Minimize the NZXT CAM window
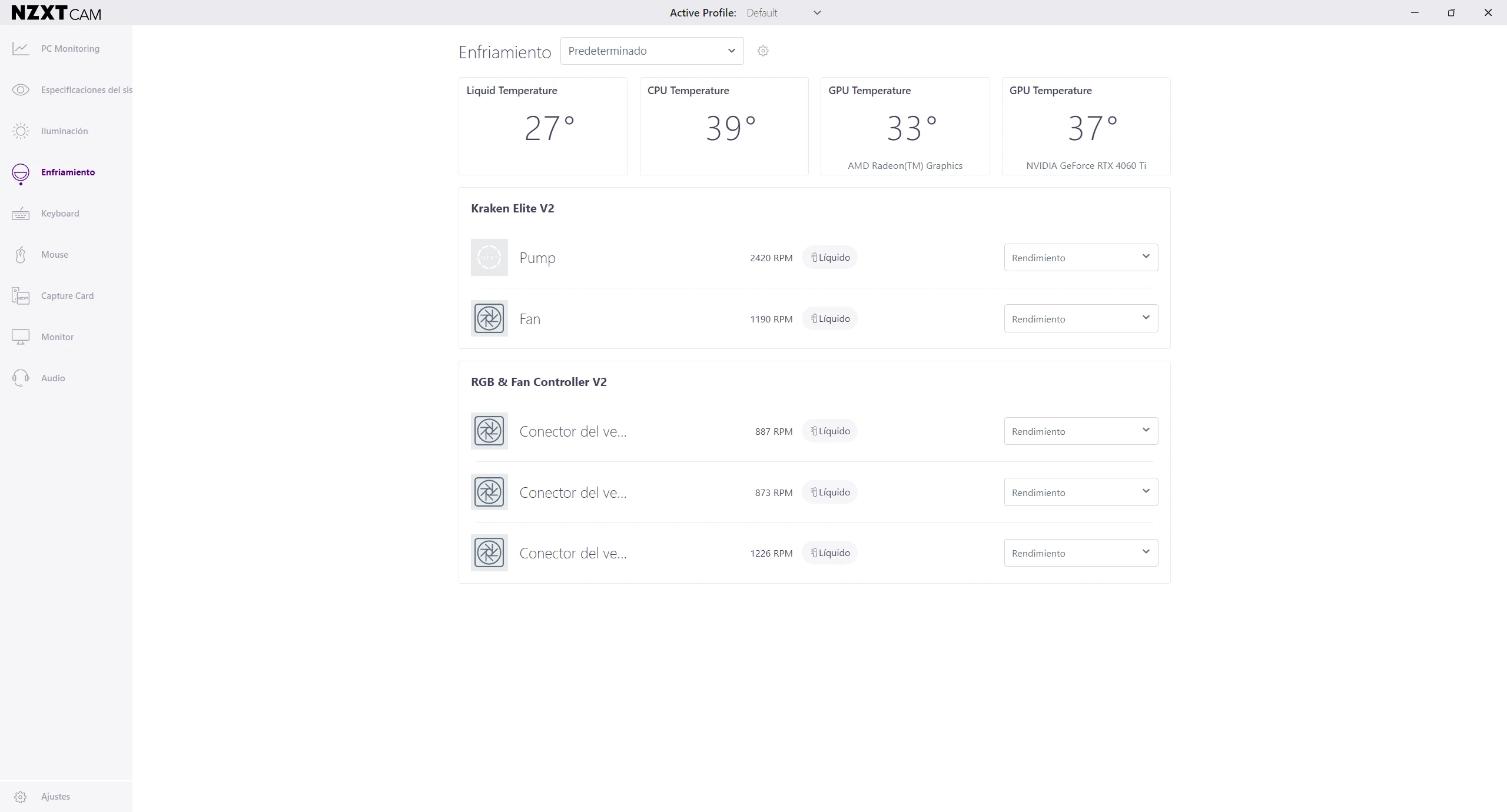 coord(1415,13)
